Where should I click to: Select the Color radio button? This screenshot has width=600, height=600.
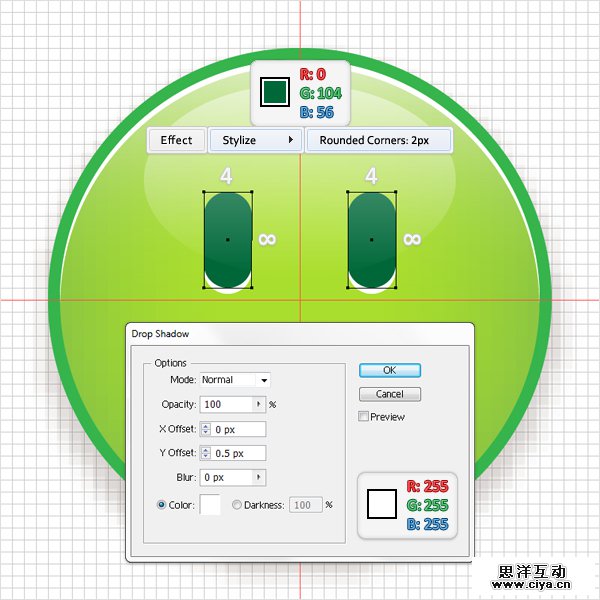point(162,505)
